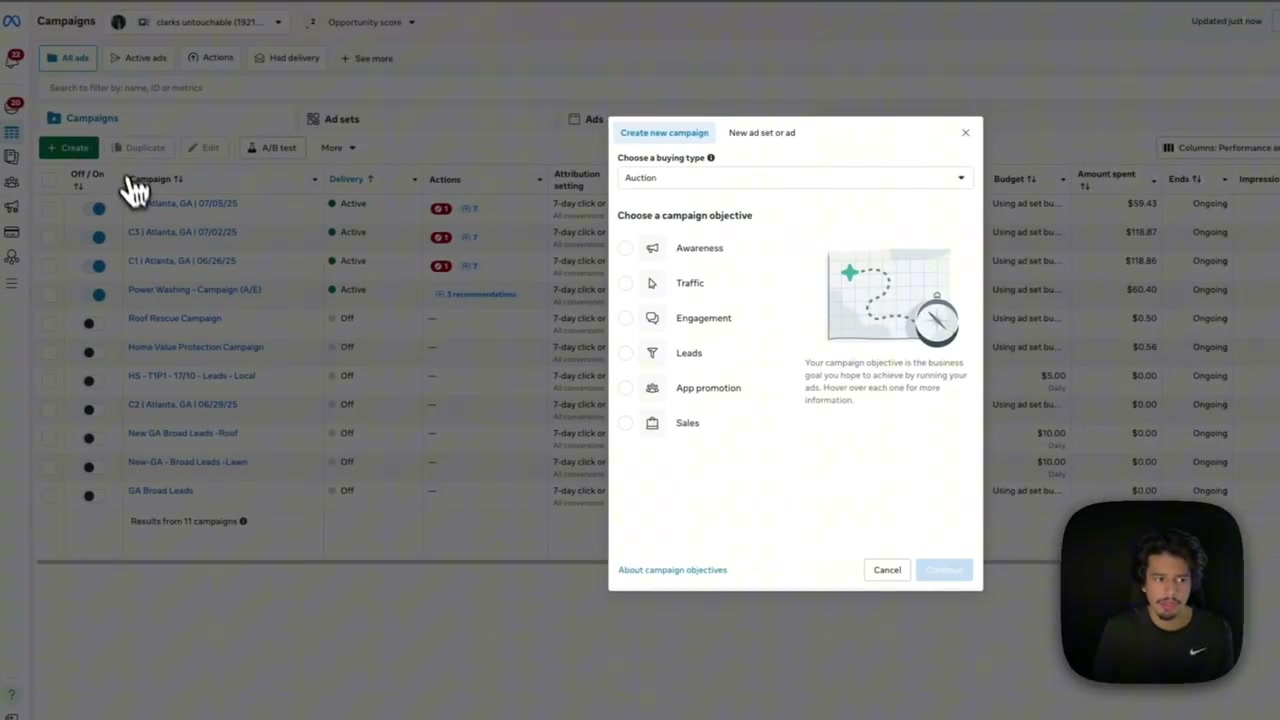Turn on Home Value Protection Campaign toggle
1280x720 pixels.
[x=93, y=352]
